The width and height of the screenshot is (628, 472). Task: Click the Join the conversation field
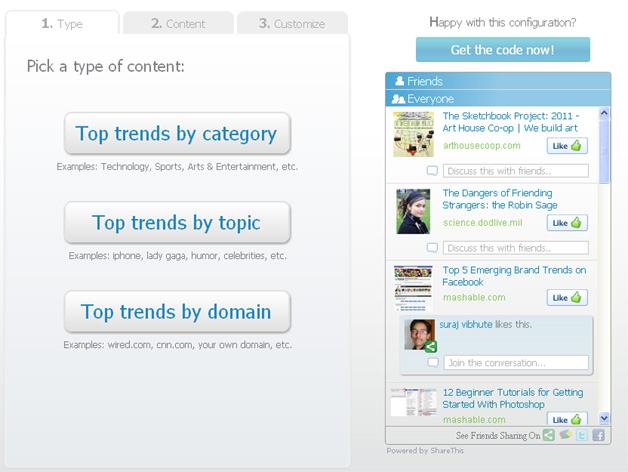(x=516, y=363)
